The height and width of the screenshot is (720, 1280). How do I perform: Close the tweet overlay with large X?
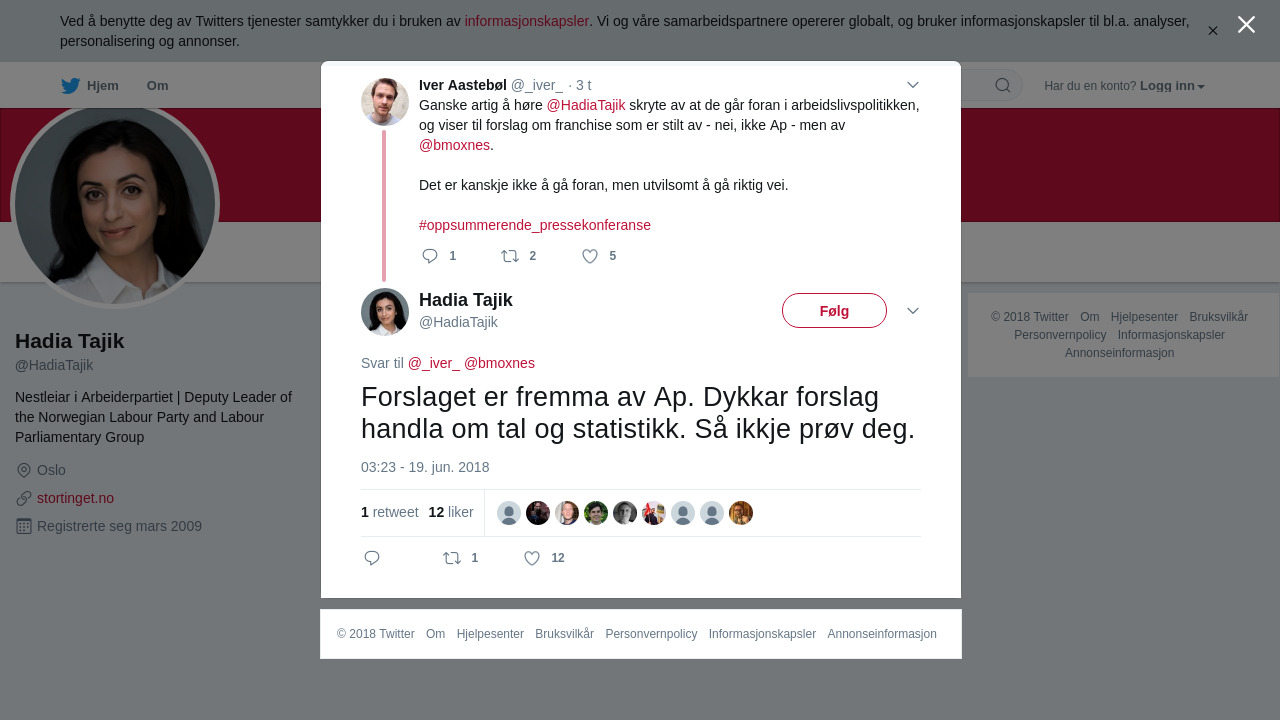click(1246, 24)
